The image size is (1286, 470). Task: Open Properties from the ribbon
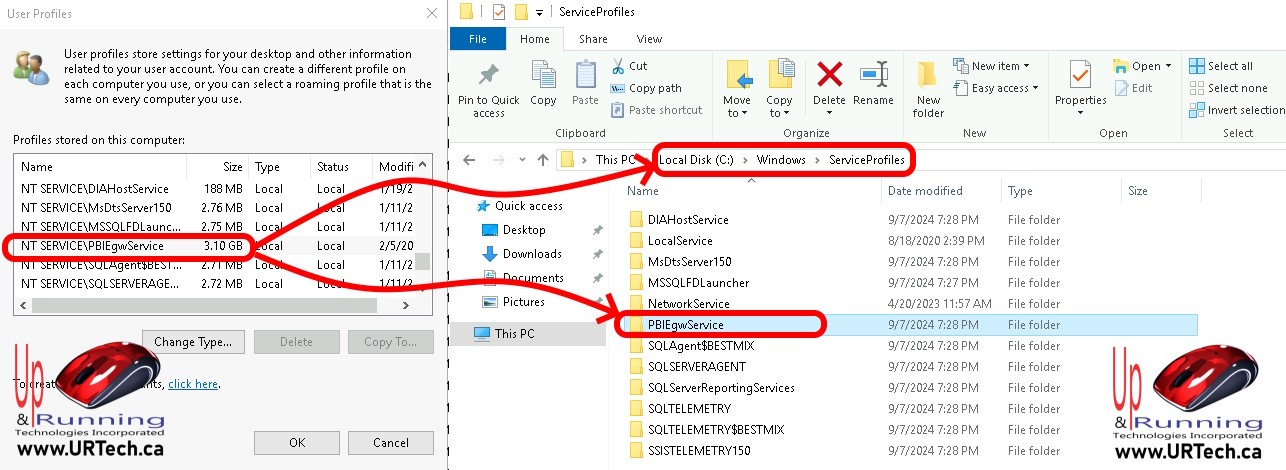click(x=1080, y=76)
